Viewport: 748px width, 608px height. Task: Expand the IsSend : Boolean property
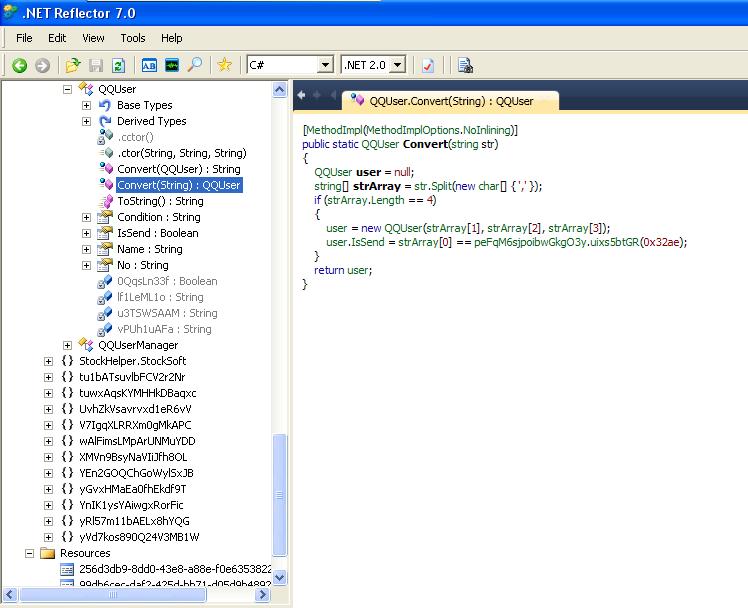coord(86,233)
